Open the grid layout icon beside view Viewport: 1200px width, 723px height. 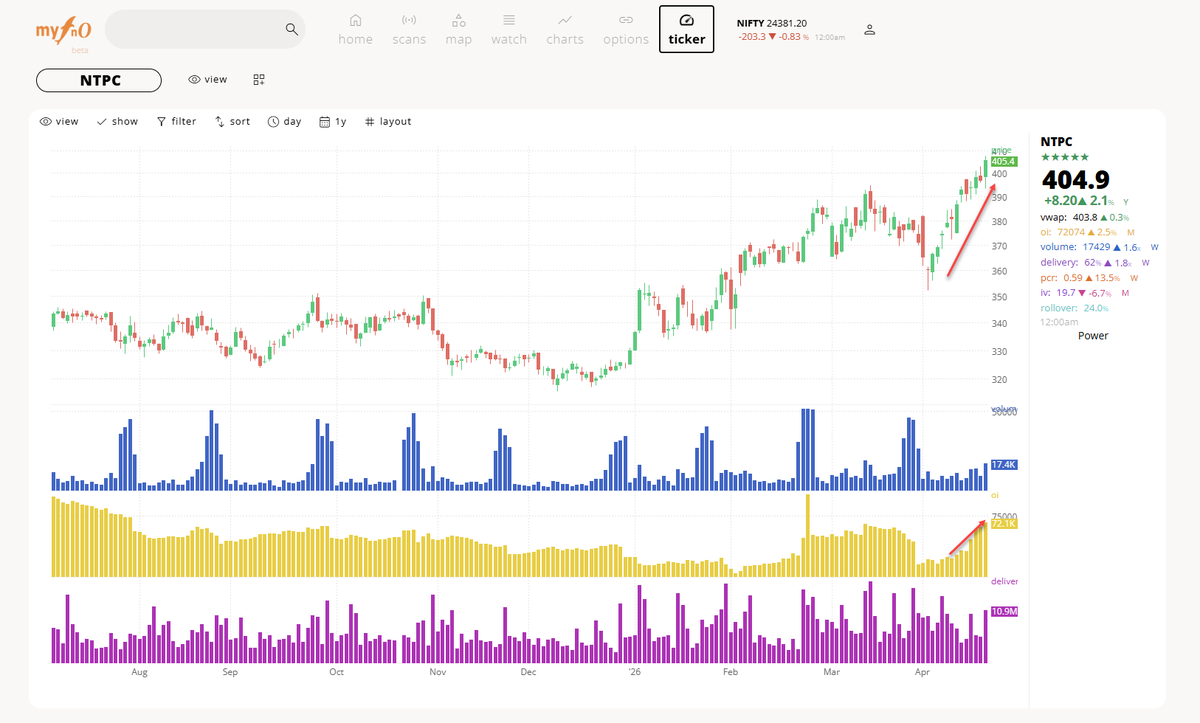[258, 79]
